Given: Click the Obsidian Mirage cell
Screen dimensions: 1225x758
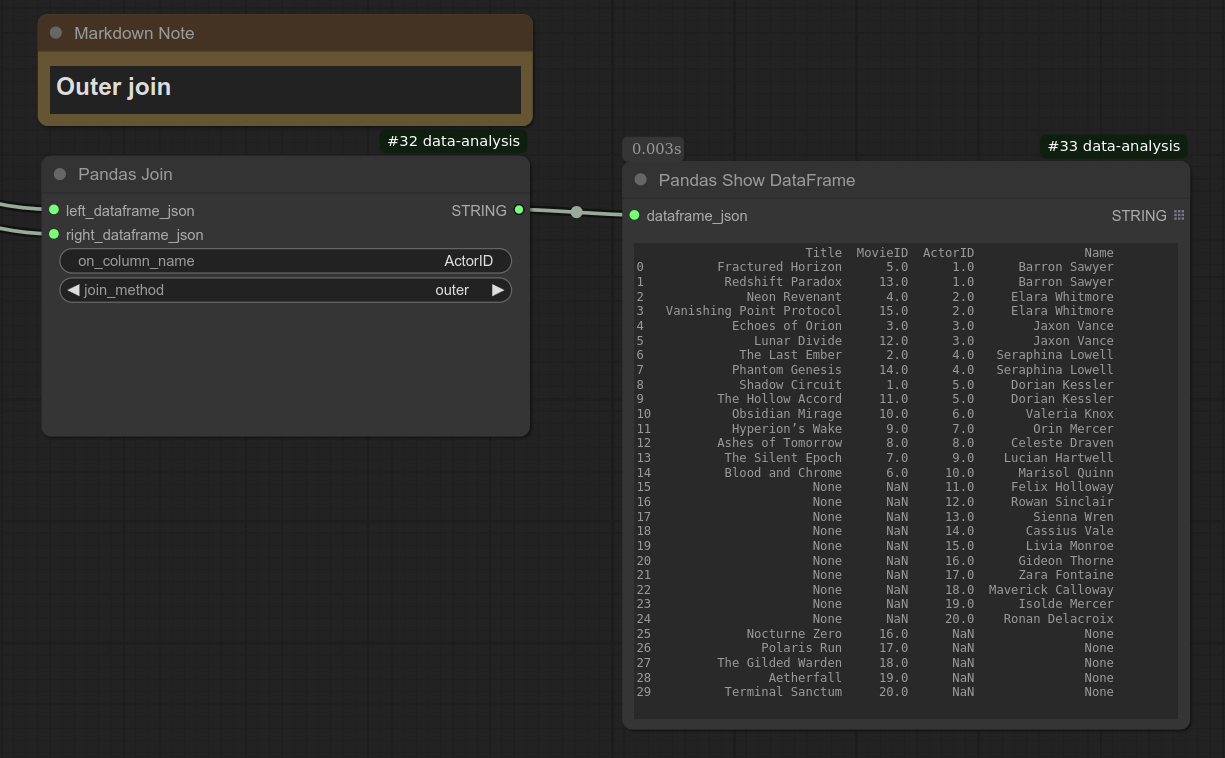Looking at the screenshot, I should click(787, 414).
